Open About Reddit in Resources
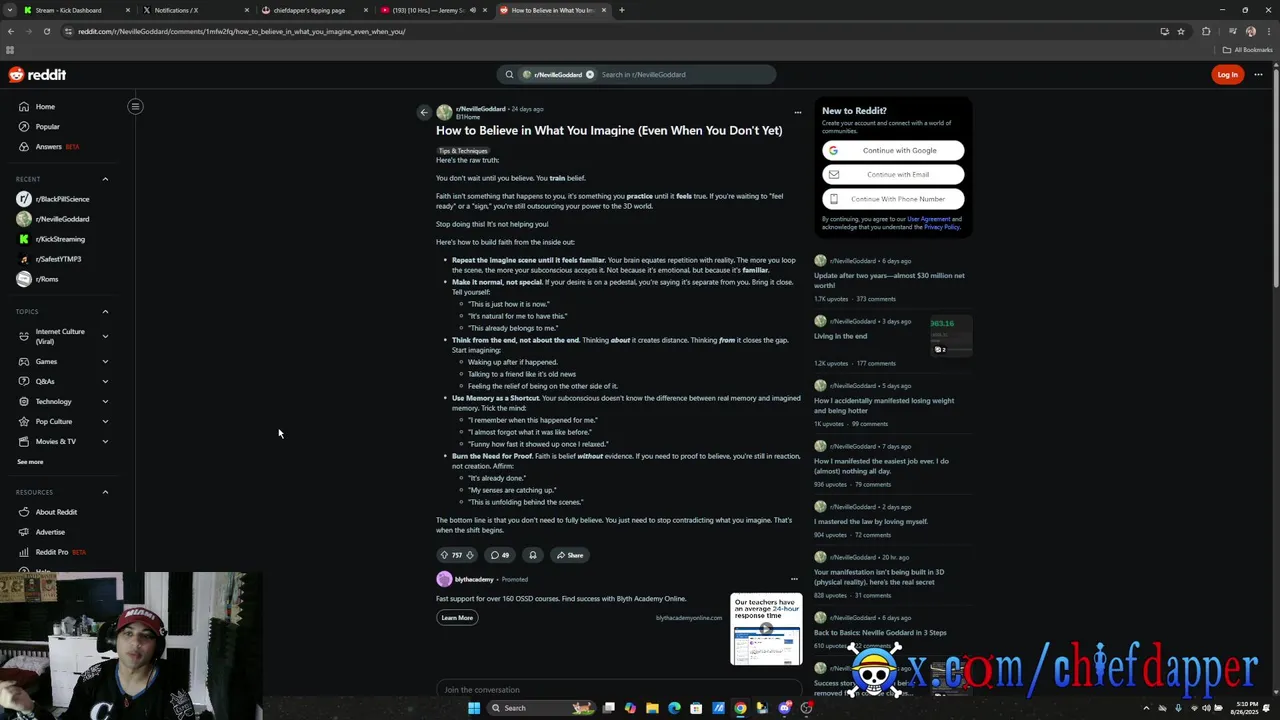 pos(56,512)
